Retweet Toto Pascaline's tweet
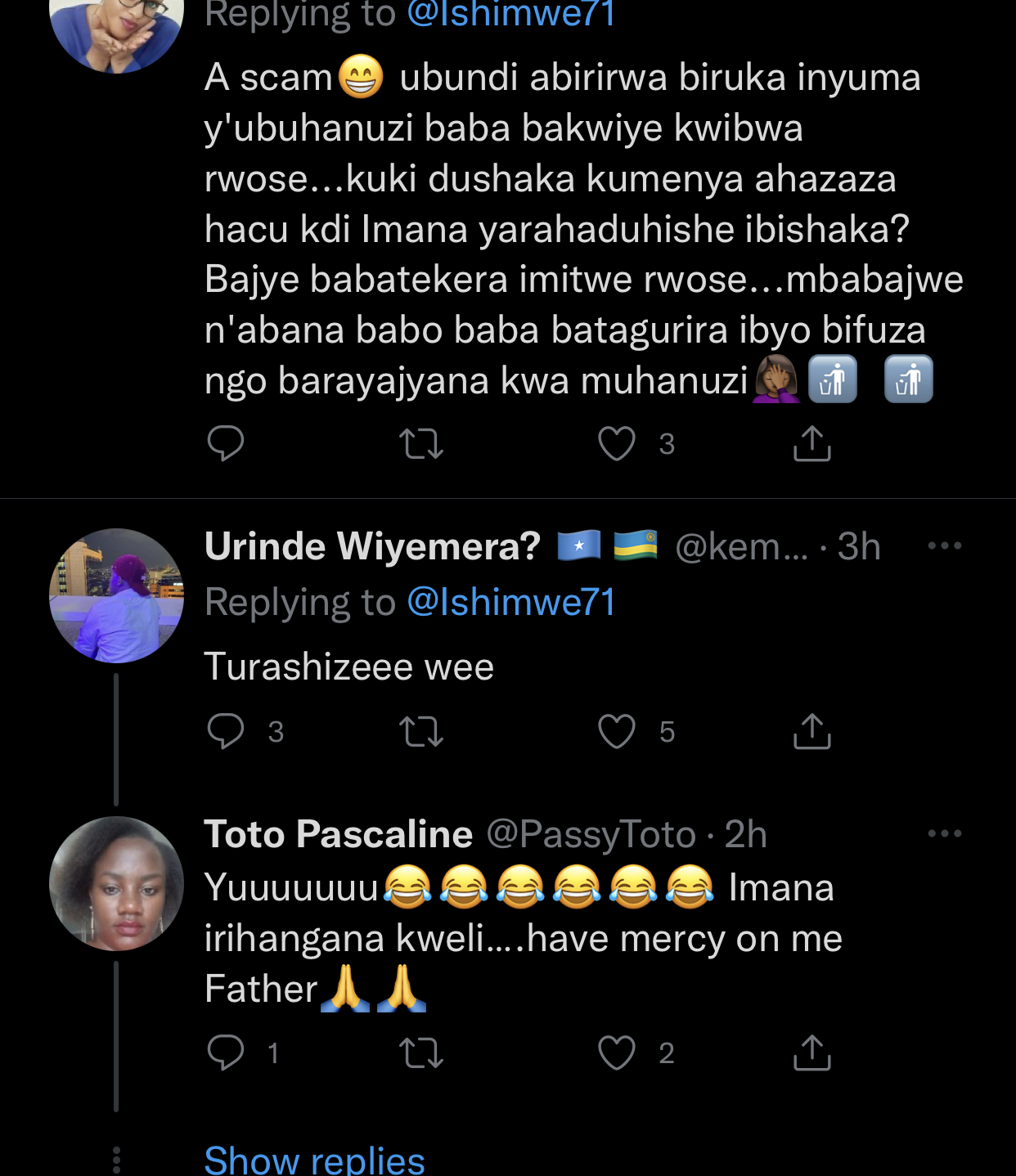Image resolution: width=1016 pixels, height=1176 pixels. (421, 1053)
